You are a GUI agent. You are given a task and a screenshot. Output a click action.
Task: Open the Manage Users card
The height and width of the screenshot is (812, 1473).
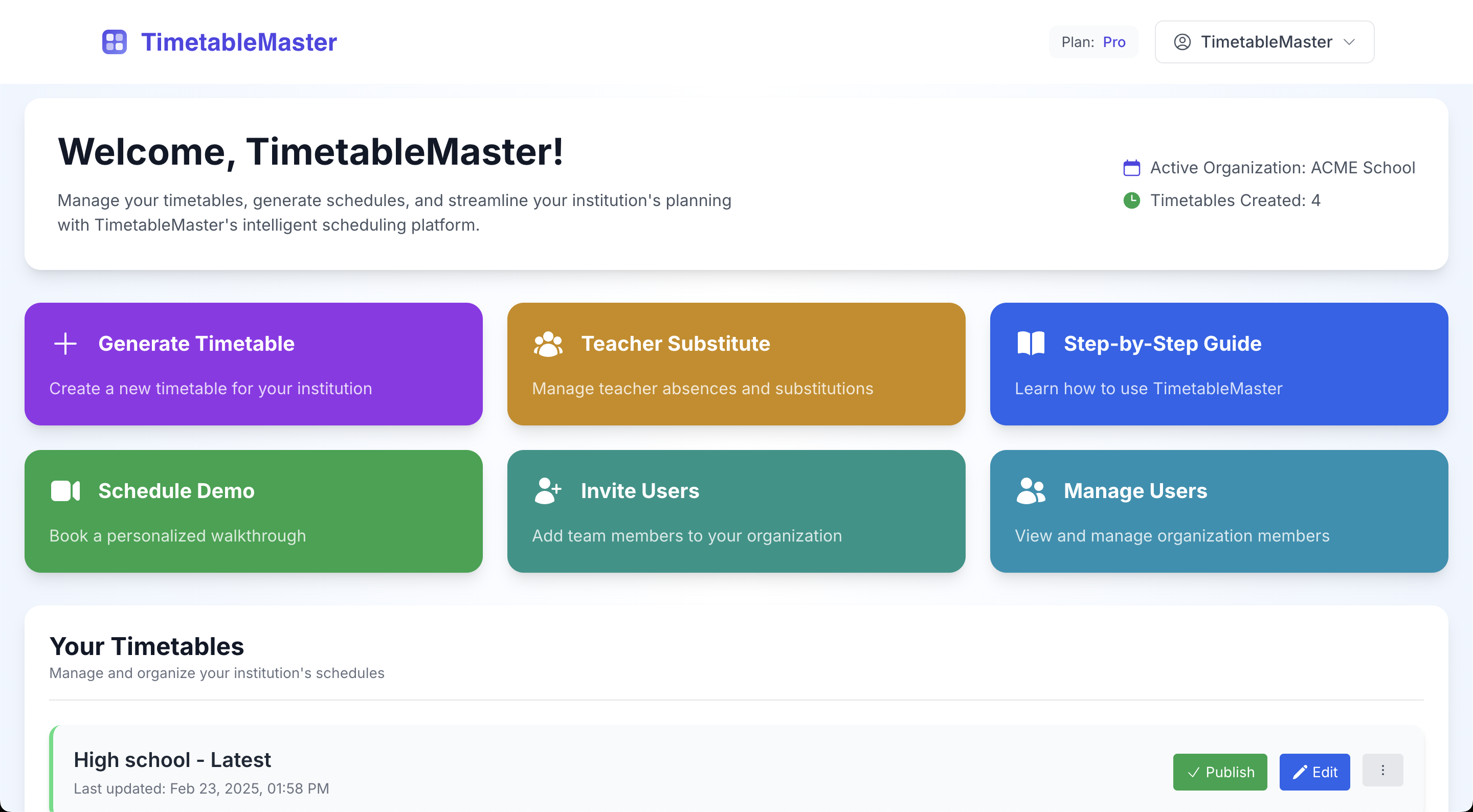coord(1218,511)
